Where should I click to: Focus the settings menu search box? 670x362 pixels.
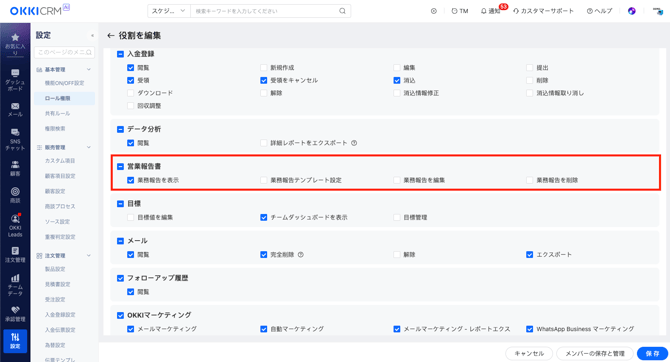pyautogui.click(x=64, y=52)
